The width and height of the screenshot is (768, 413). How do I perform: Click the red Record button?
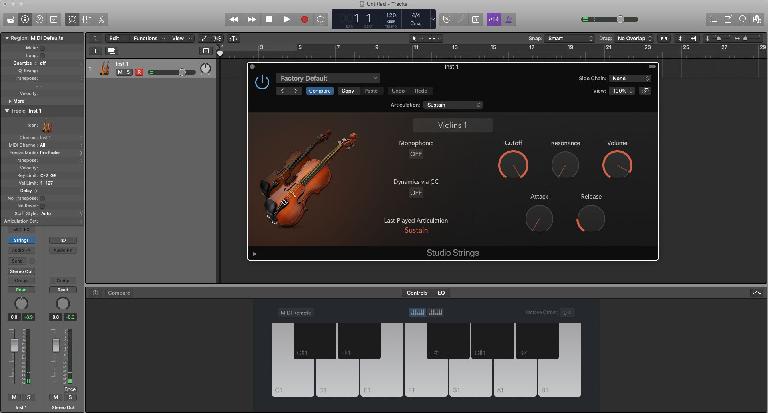(x=304, y=20)
